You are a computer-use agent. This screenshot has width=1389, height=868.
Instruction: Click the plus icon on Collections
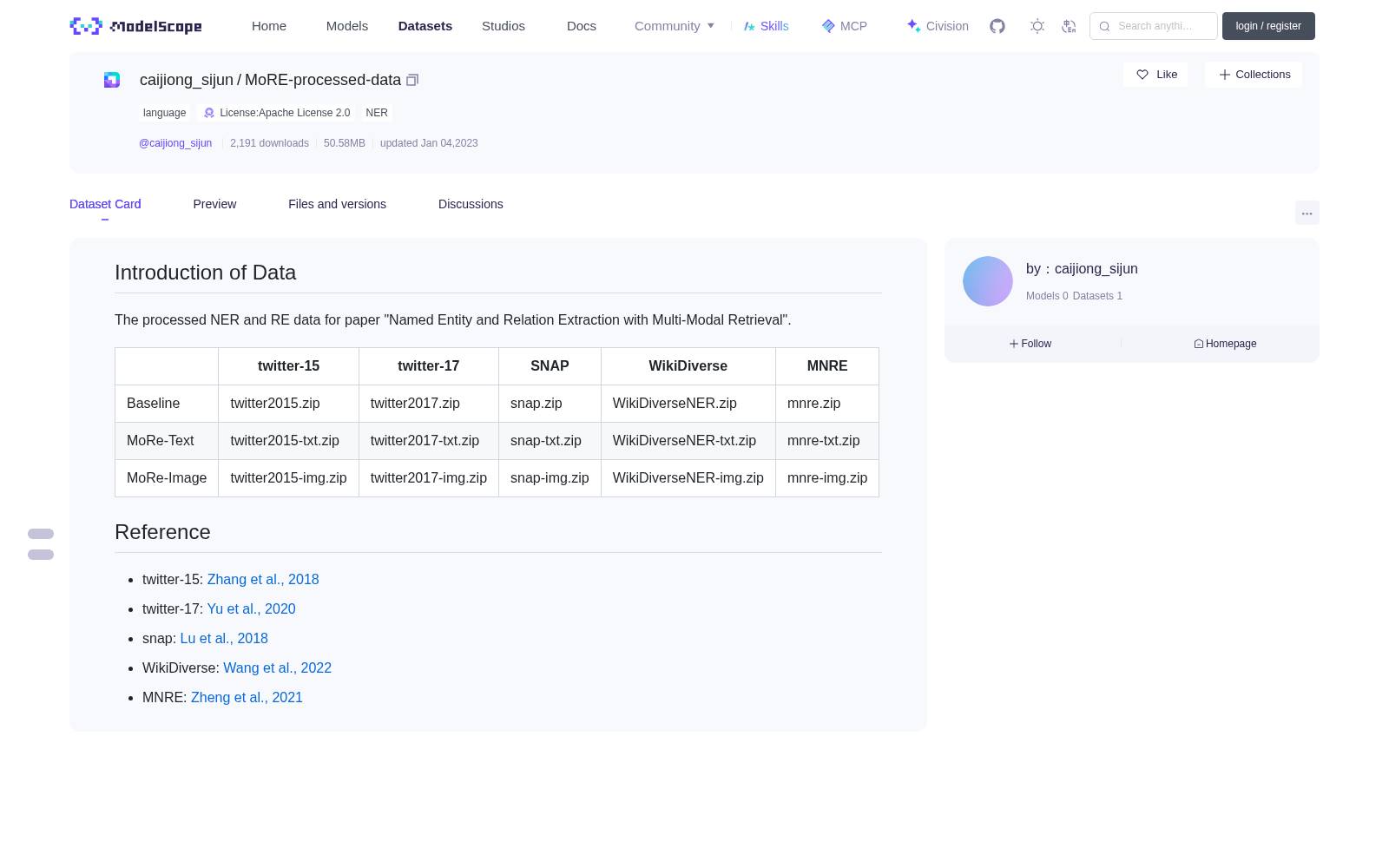coord(1224,75)
